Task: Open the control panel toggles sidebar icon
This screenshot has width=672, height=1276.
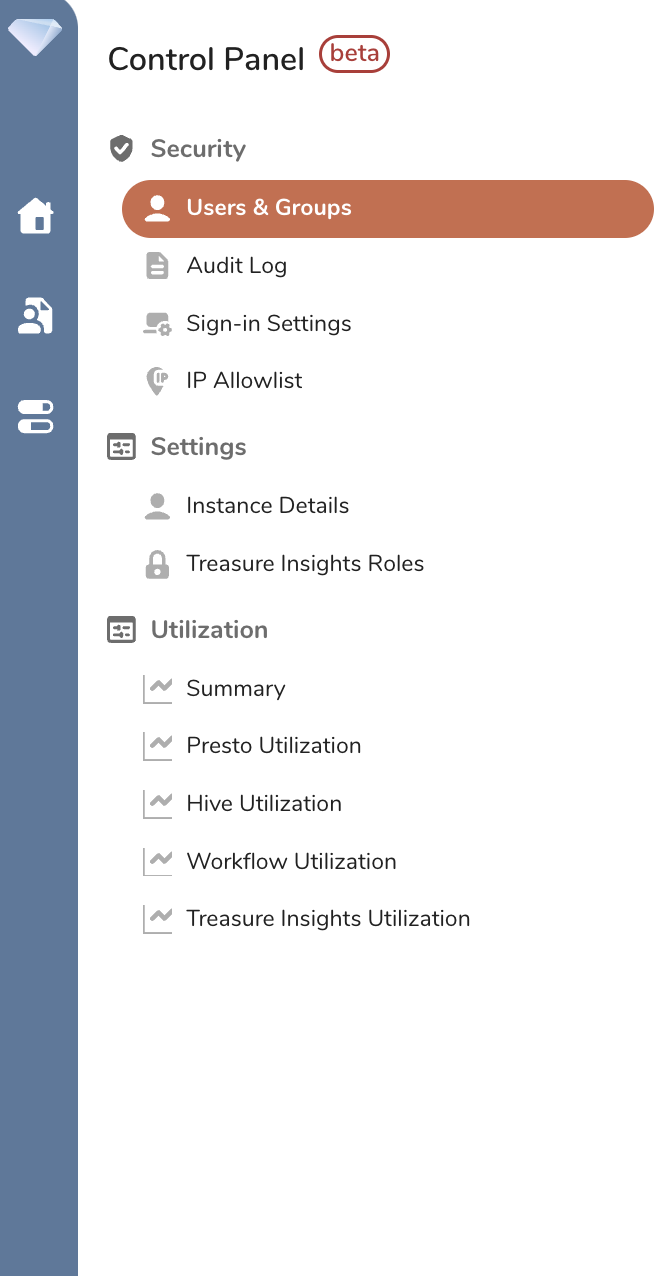Action: pyautogui.click(x=36, y=416)
